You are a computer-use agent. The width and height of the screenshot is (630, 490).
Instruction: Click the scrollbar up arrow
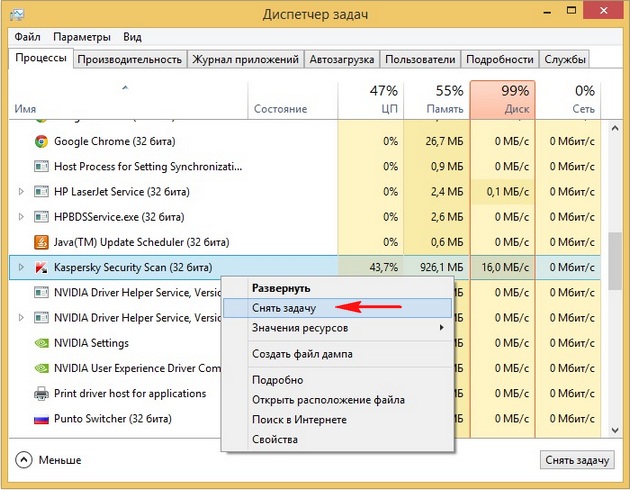pyautogui.click(x=615, y=128)
